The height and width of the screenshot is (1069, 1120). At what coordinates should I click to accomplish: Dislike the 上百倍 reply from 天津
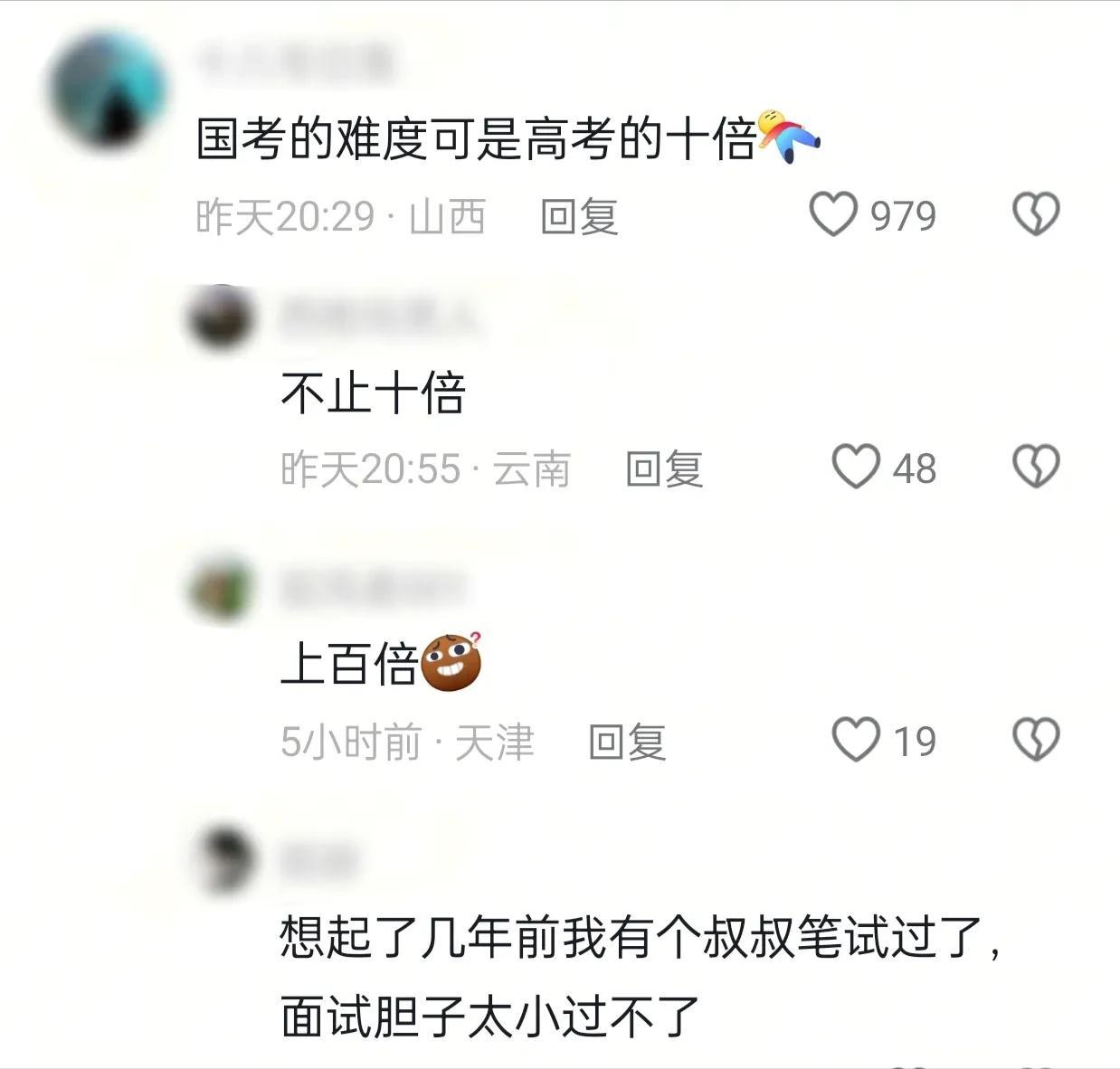point(1035,740)
